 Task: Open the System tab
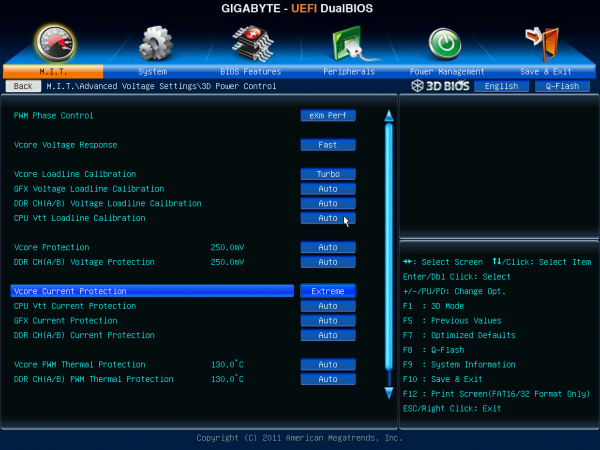tap(153, 72)
